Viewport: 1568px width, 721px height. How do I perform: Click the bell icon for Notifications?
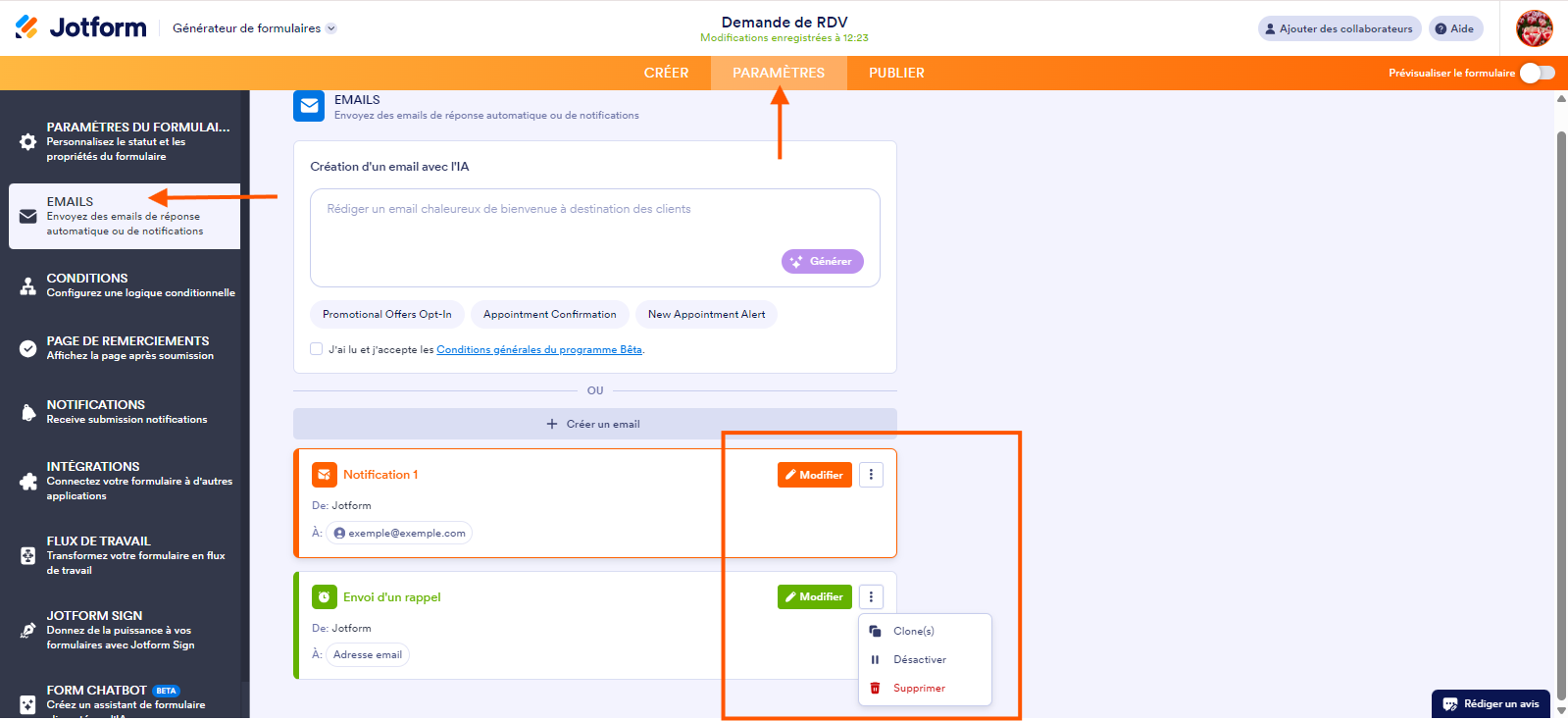coord(28,412)
